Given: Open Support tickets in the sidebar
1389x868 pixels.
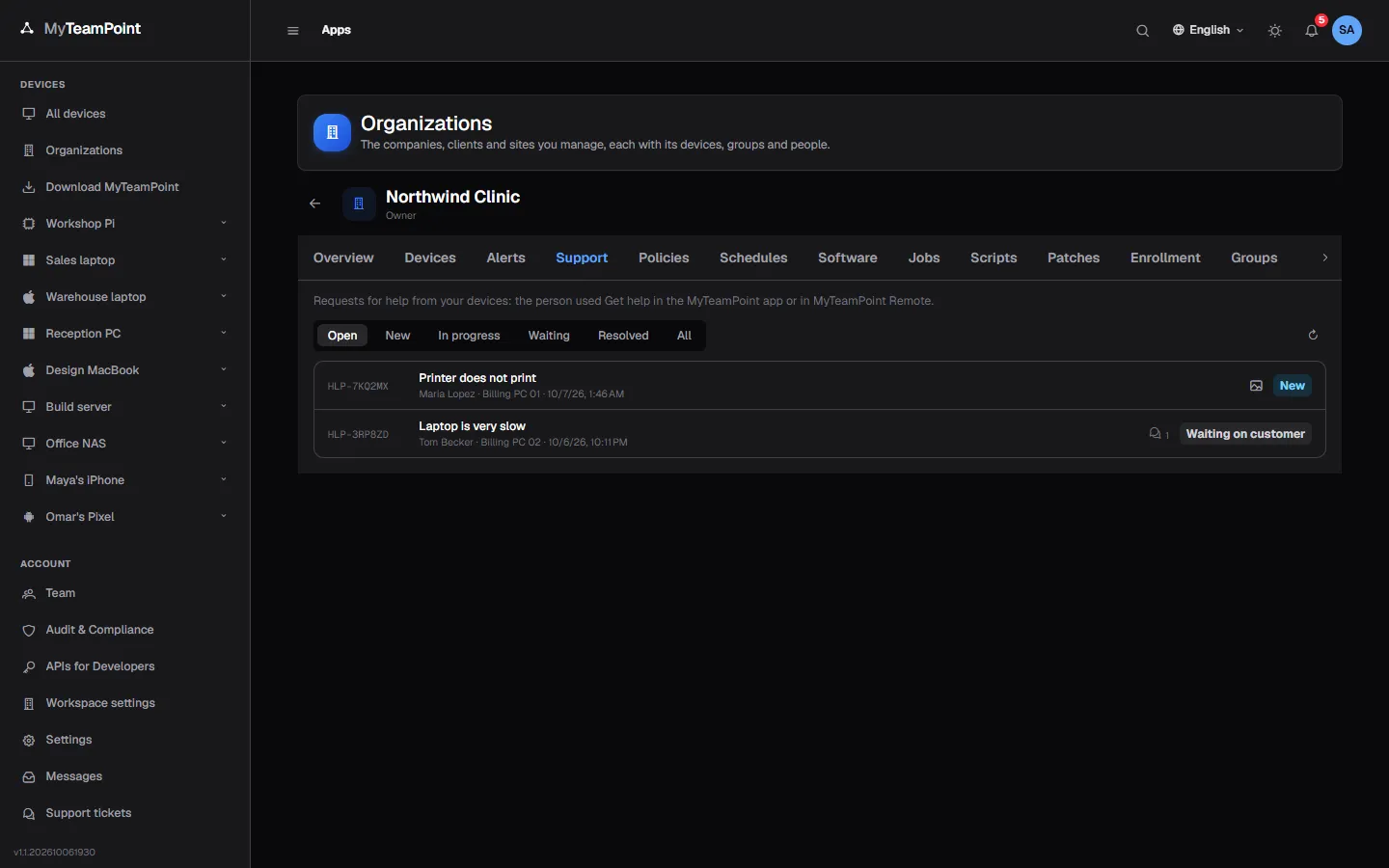Looking at the screenshot, I should tap(89, 813).
